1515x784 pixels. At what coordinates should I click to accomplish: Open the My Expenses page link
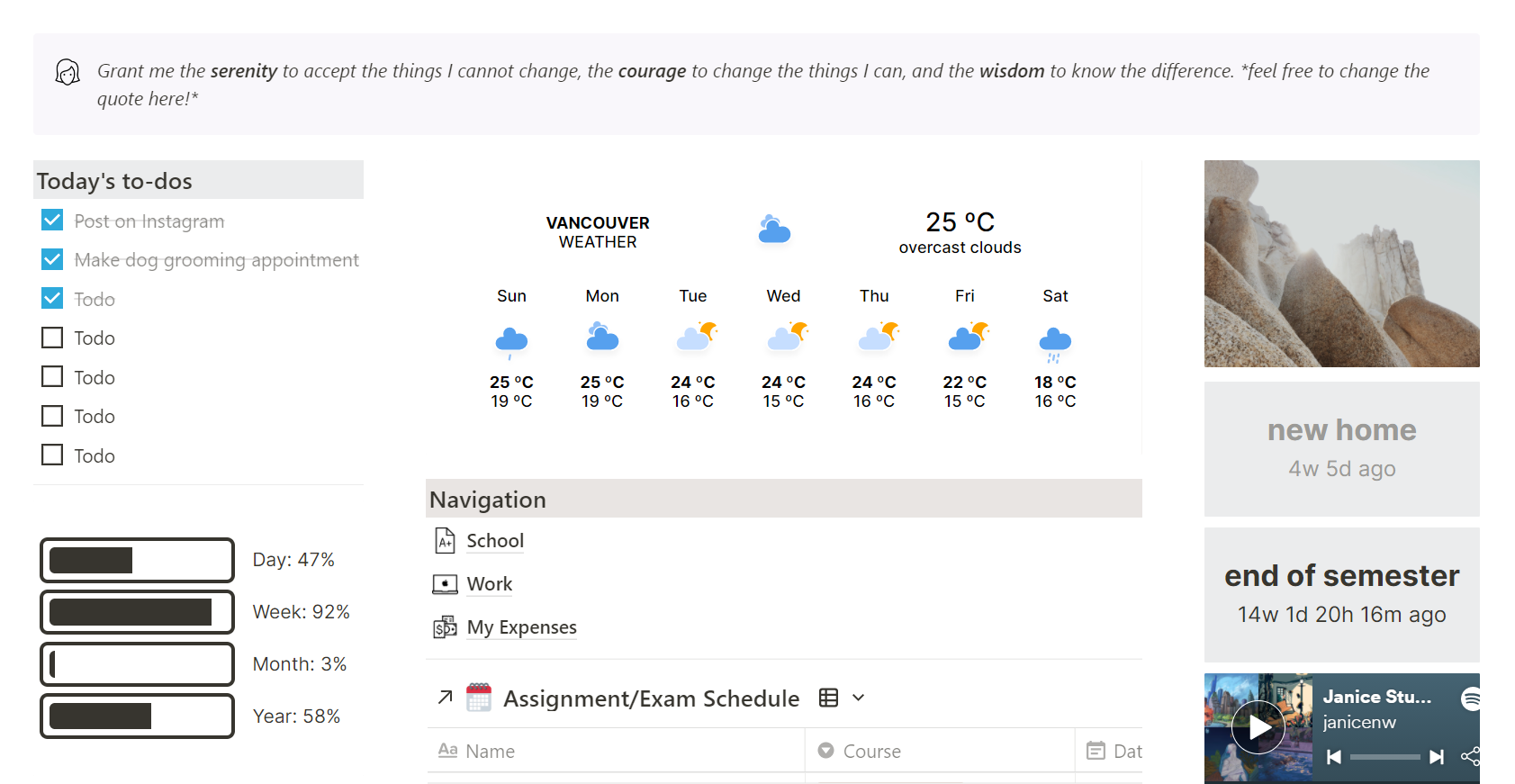pyautogui.click(x=521, y=627)
